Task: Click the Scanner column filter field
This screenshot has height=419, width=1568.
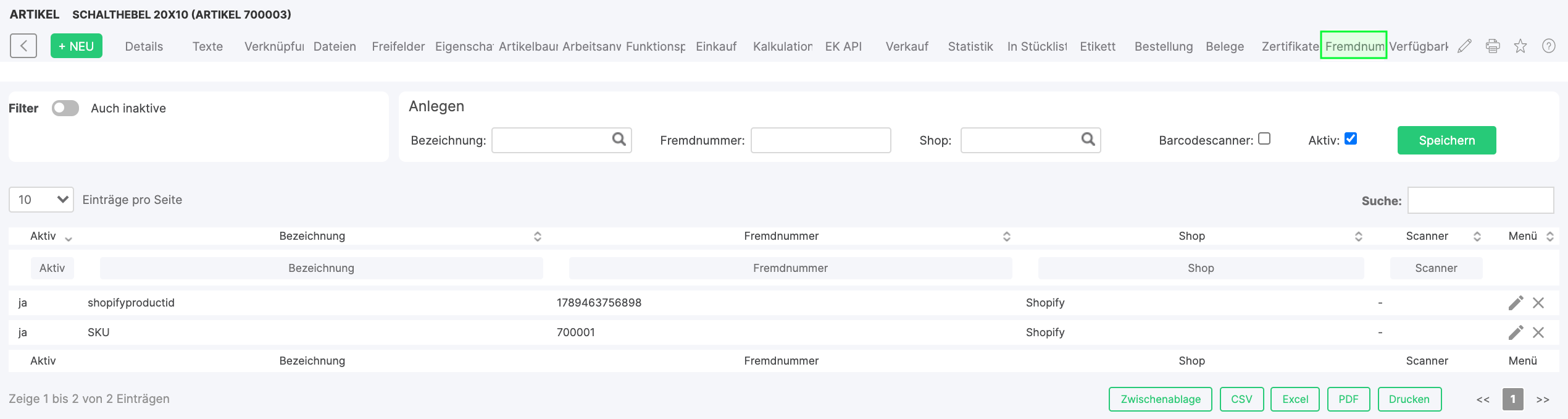Action: click(1437, 268)
